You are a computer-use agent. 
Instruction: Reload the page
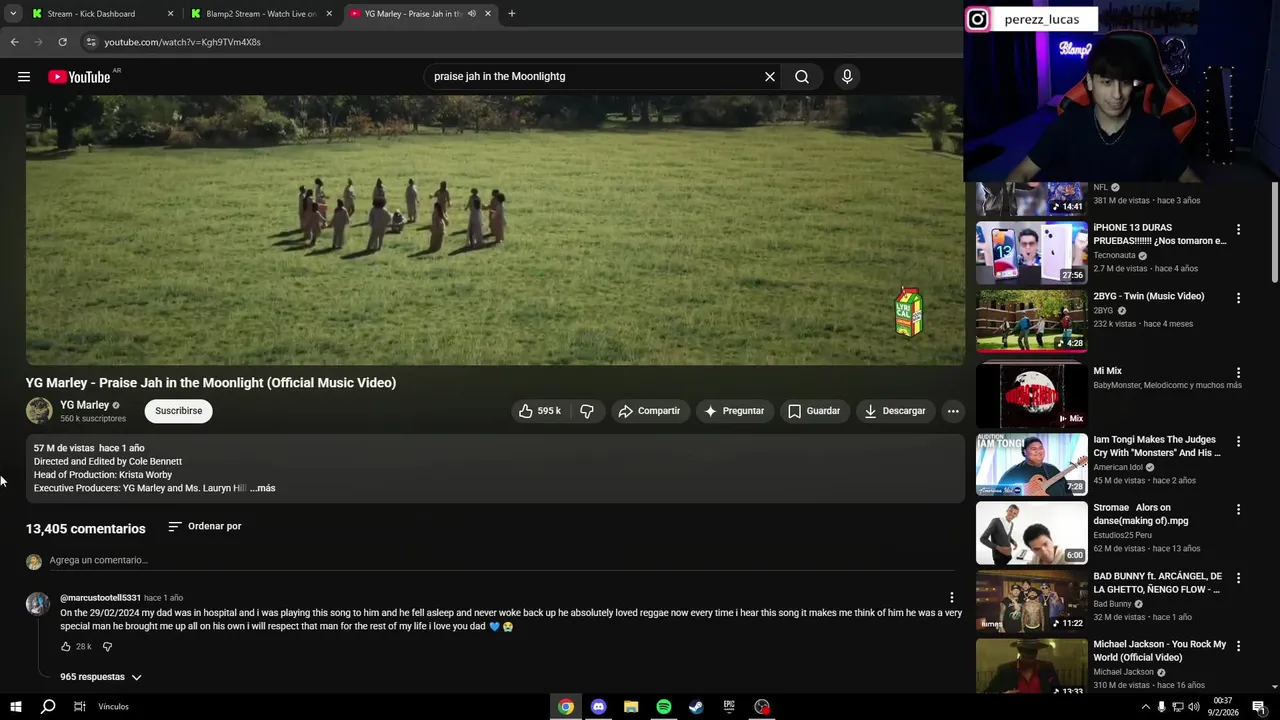tap(62, 42)
